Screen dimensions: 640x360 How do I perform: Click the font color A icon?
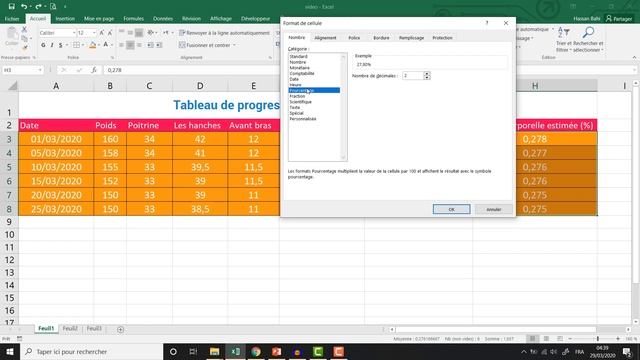point(106,45)
